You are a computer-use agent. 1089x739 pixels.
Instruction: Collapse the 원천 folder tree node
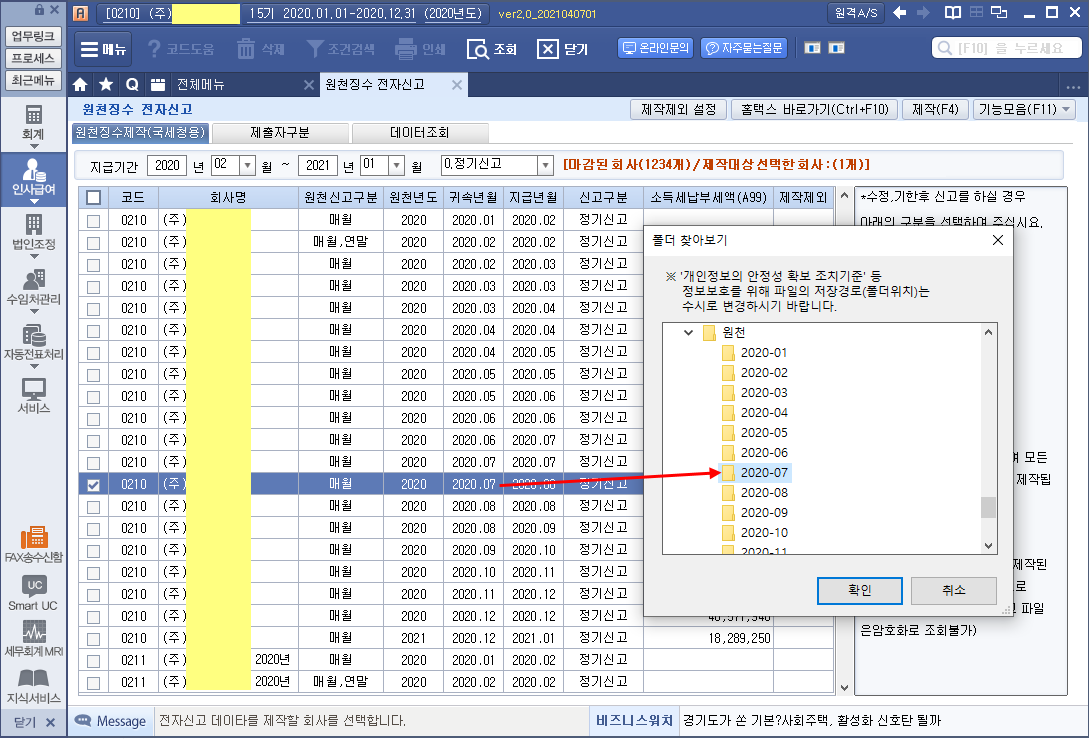coord(688,332)
